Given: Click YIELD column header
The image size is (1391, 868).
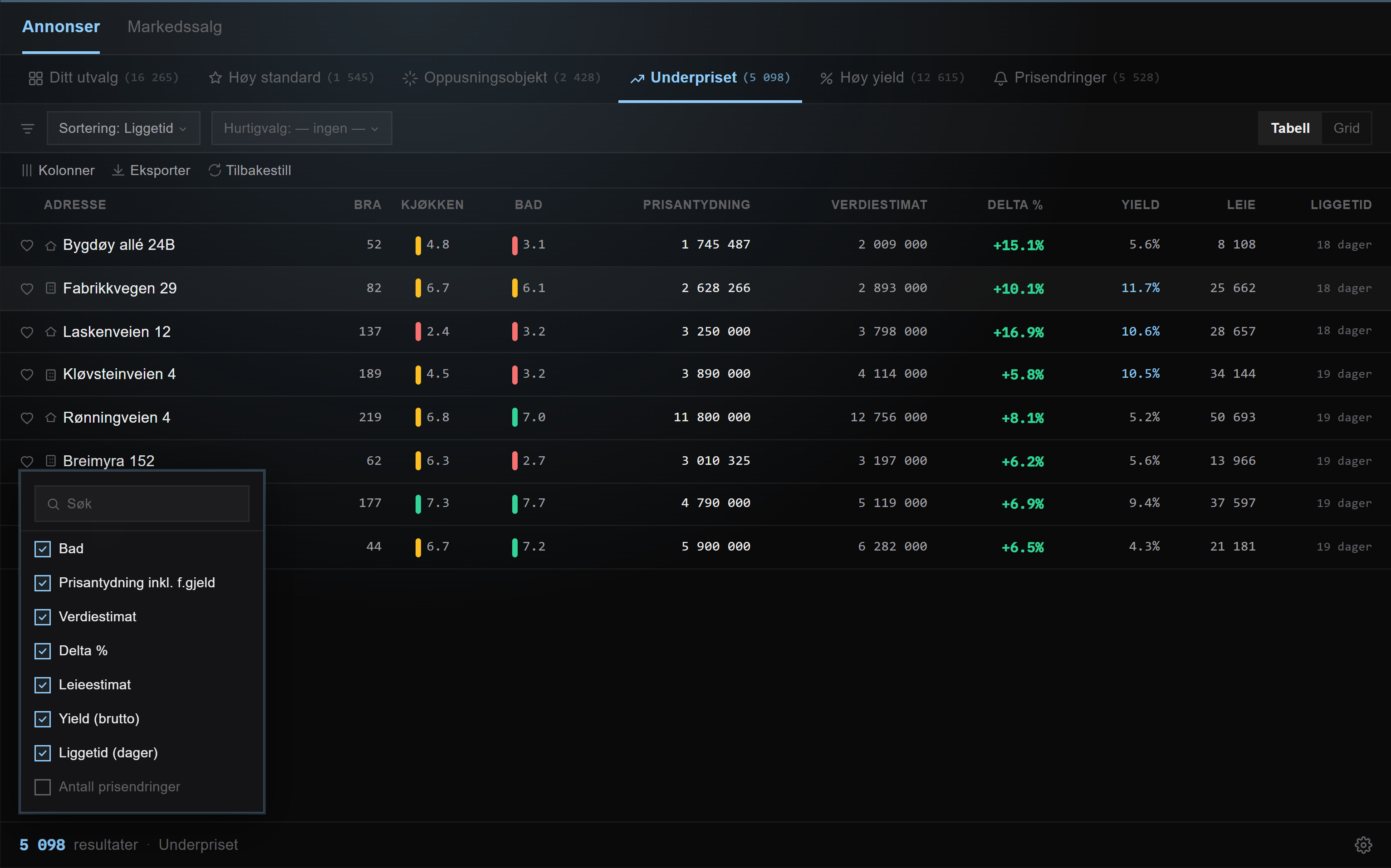Looking at the screenshot, I should tap(1140, 205).
